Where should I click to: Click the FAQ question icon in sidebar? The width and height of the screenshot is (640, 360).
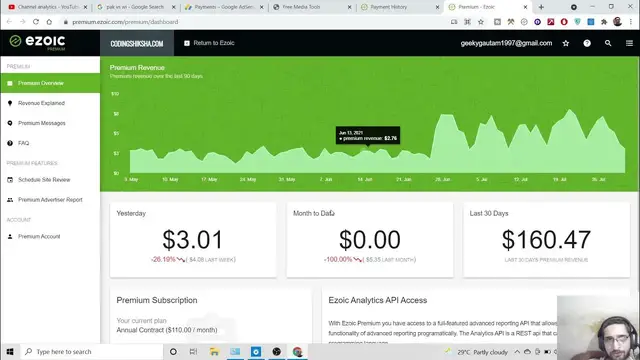click(x=10, y=143)
